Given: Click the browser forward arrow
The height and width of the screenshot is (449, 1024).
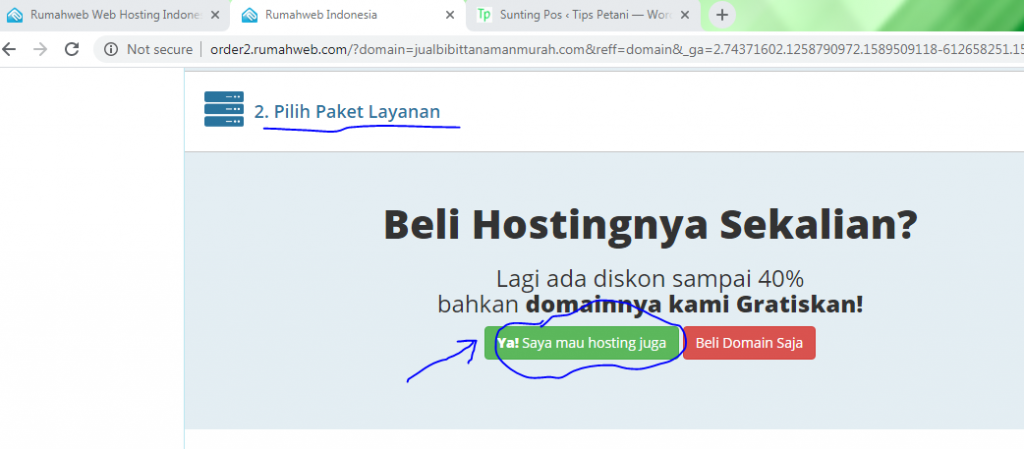Looking at the screenshot, I should click(40, 49).
